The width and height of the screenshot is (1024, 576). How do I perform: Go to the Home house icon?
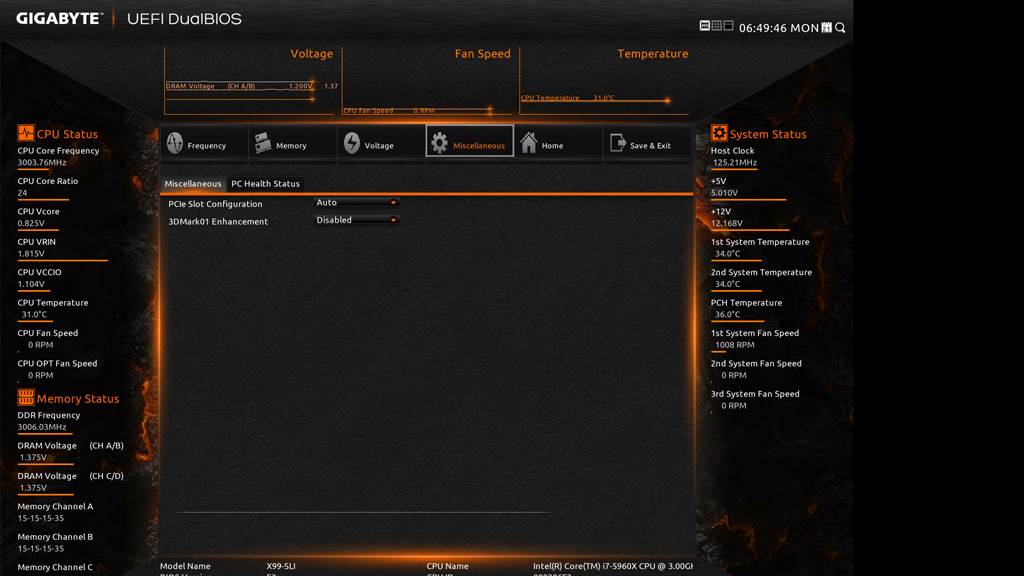529,144
